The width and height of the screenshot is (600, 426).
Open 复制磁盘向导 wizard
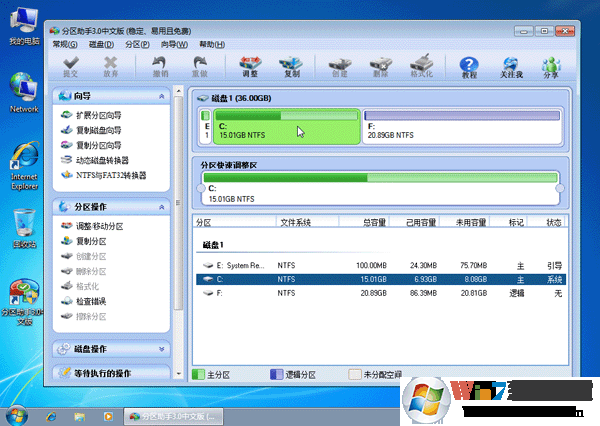point(91,130)
